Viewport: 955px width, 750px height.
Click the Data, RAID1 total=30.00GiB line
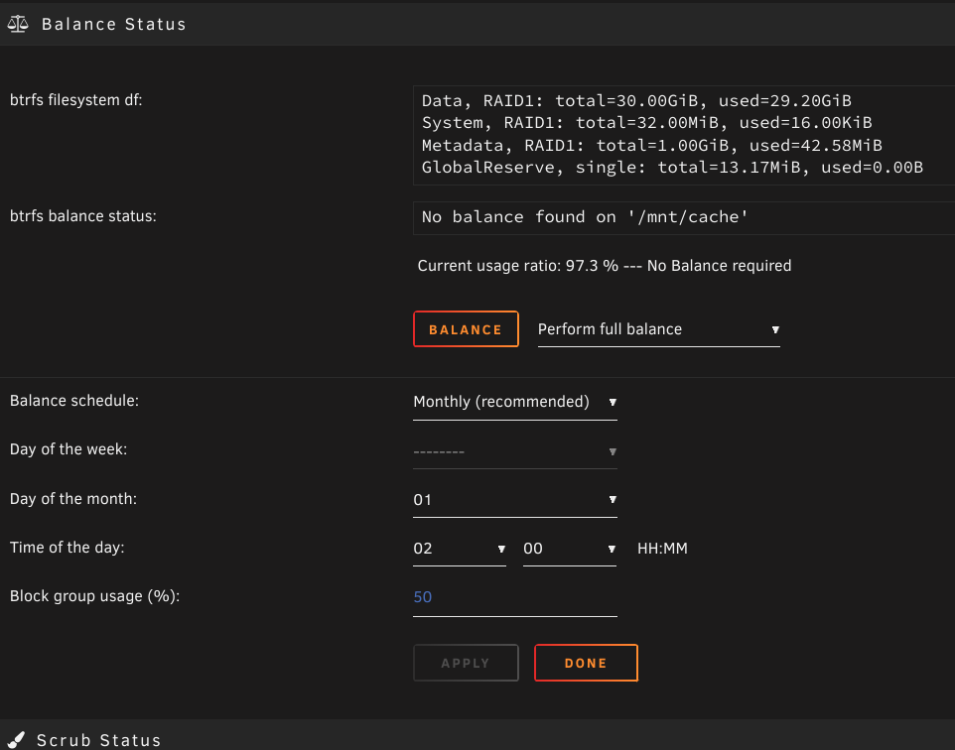(x=636, y=101)
